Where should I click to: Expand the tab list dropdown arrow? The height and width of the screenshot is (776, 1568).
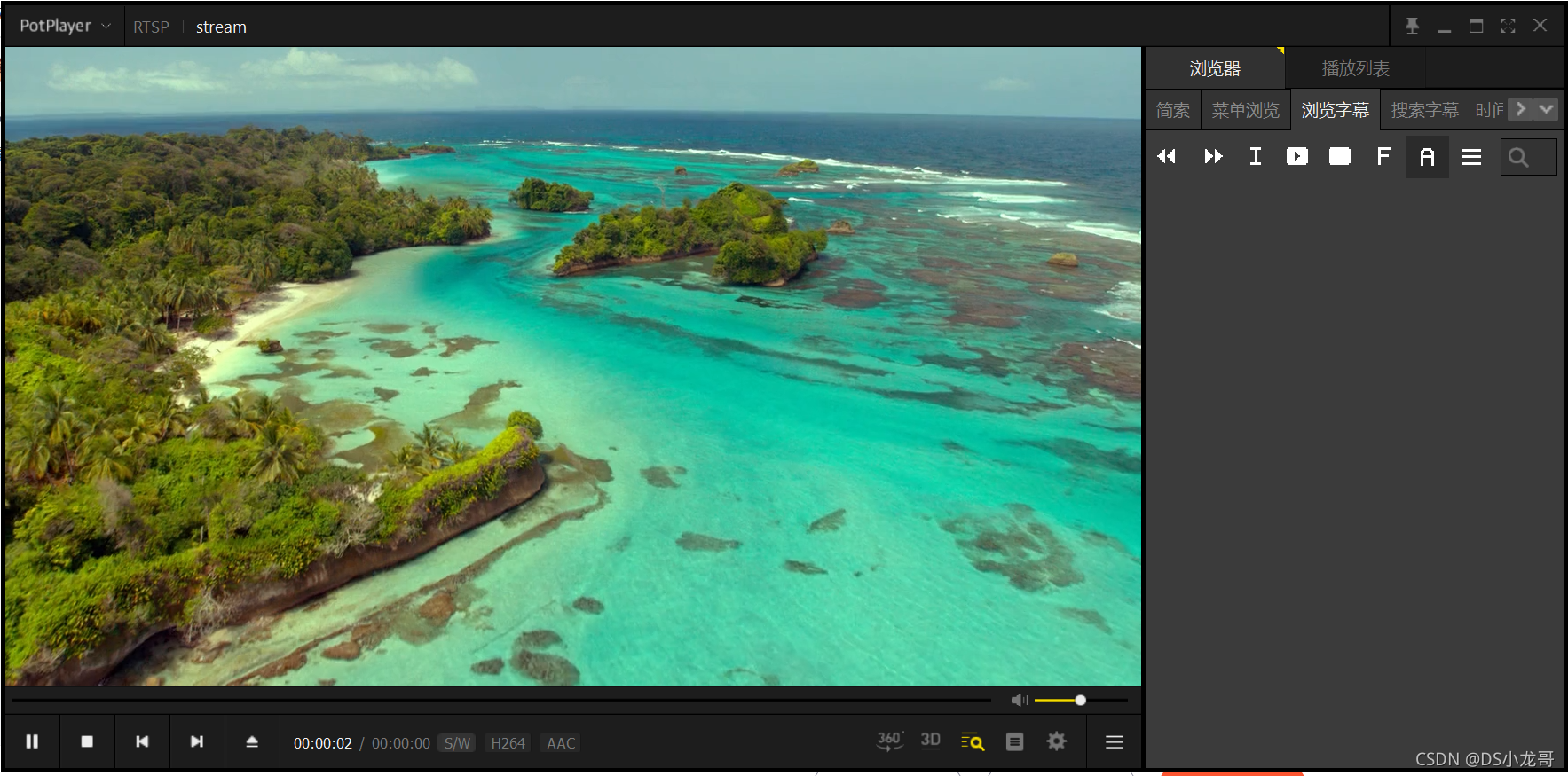coord(1546,109)
